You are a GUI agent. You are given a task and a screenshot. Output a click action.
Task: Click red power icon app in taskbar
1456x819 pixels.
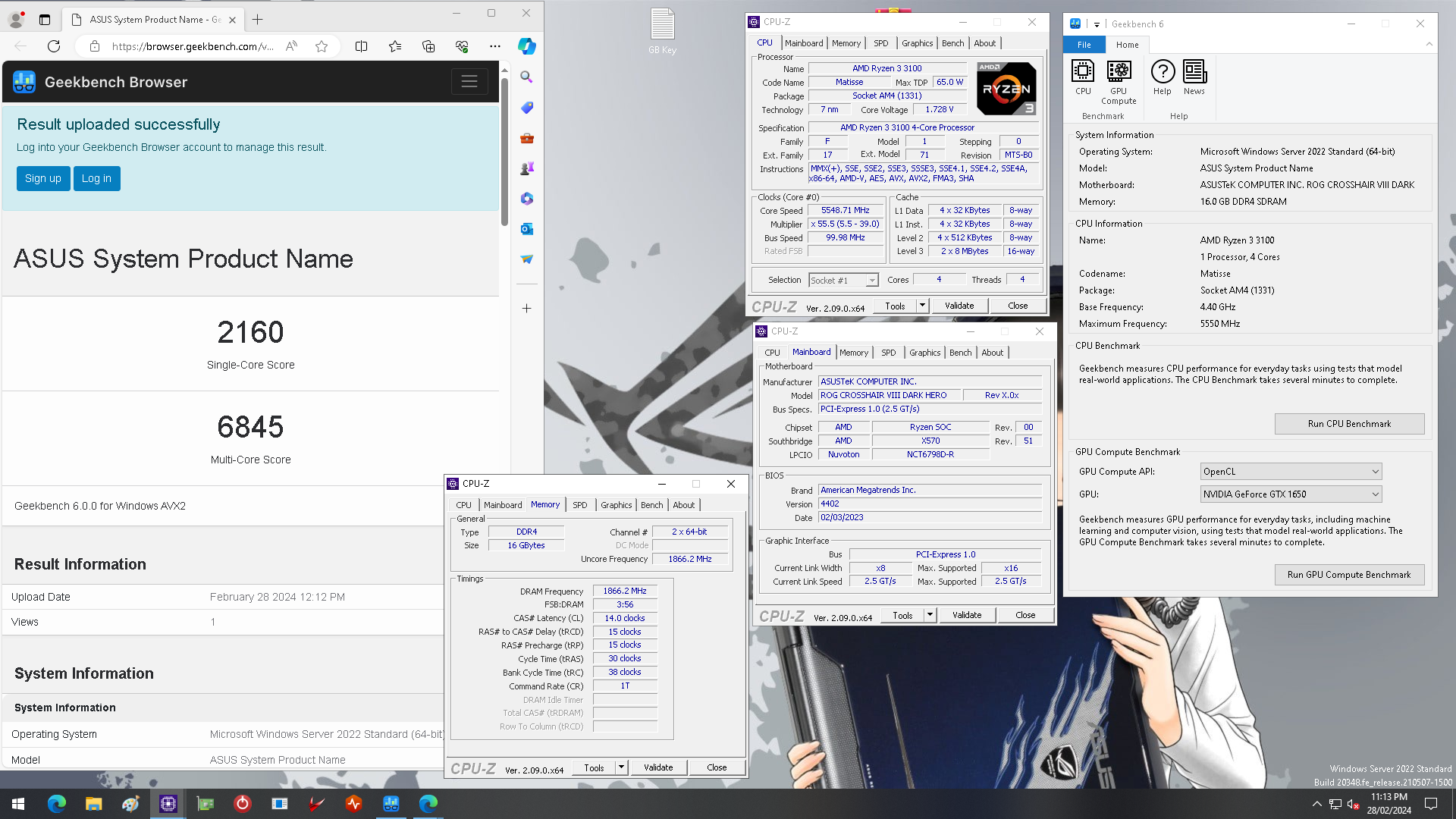coord(243,803)
